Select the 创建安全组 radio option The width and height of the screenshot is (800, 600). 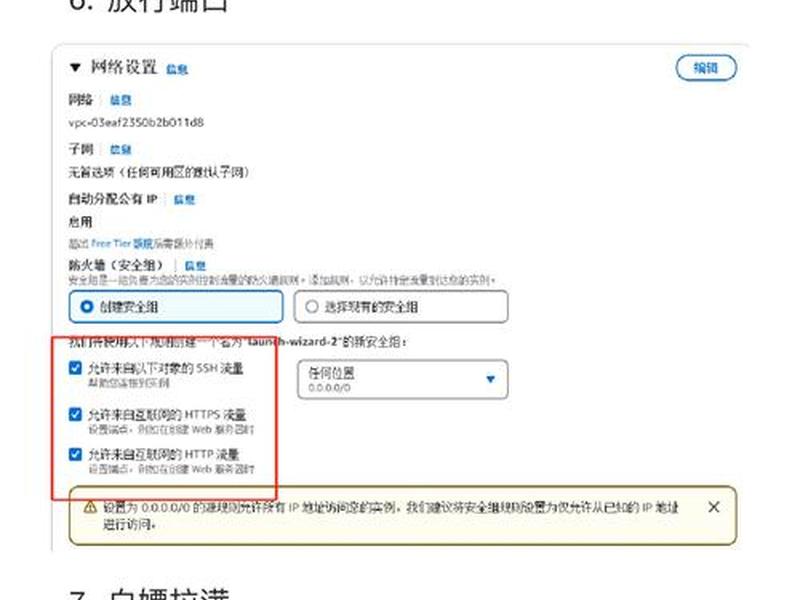click(x=176, y=307)
